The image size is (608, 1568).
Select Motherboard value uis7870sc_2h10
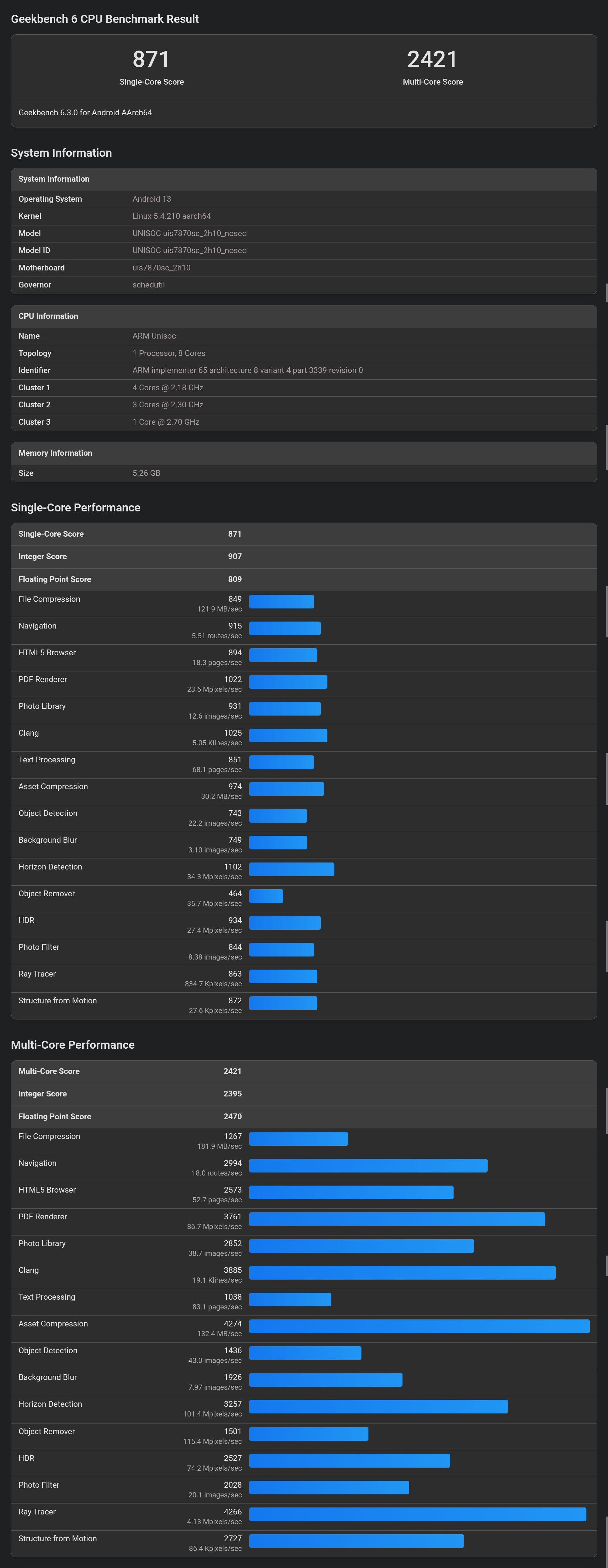click(161, 268)
